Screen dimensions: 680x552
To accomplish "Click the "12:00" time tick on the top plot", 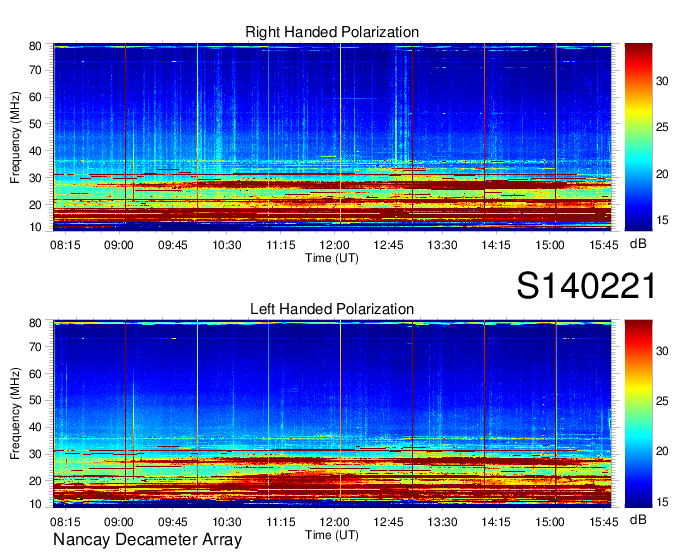I will 334,245.
